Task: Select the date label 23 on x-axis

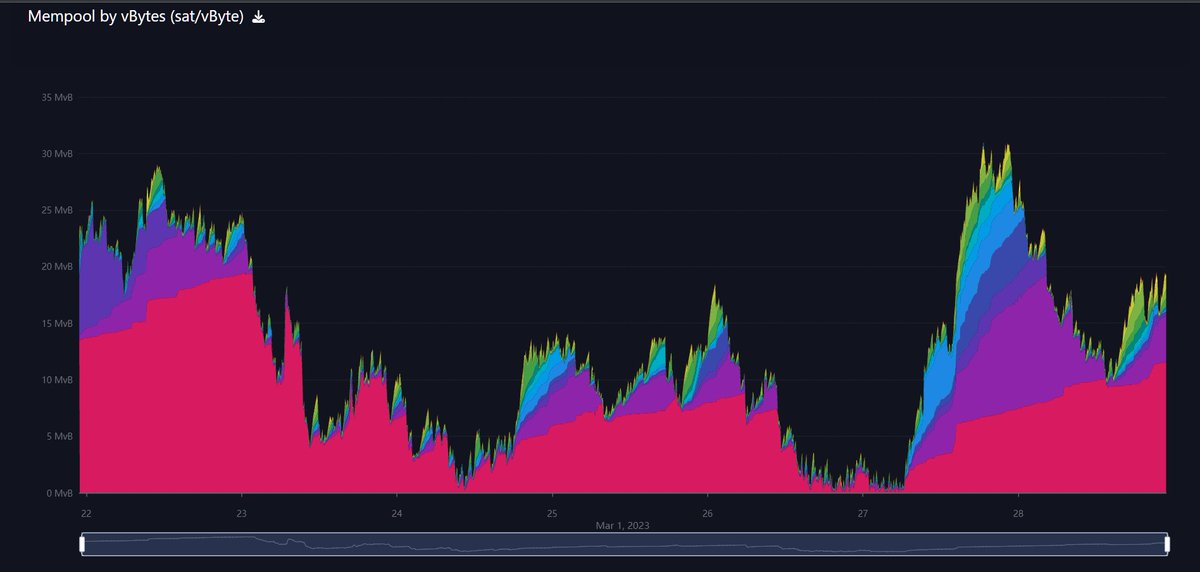Action: point(241,514)
